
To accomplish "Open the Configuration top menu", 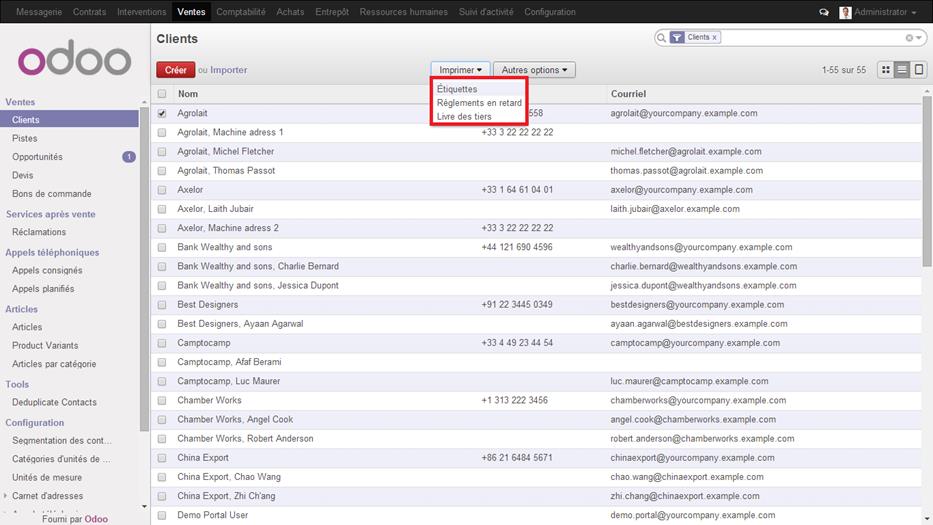I will point(550,12).
